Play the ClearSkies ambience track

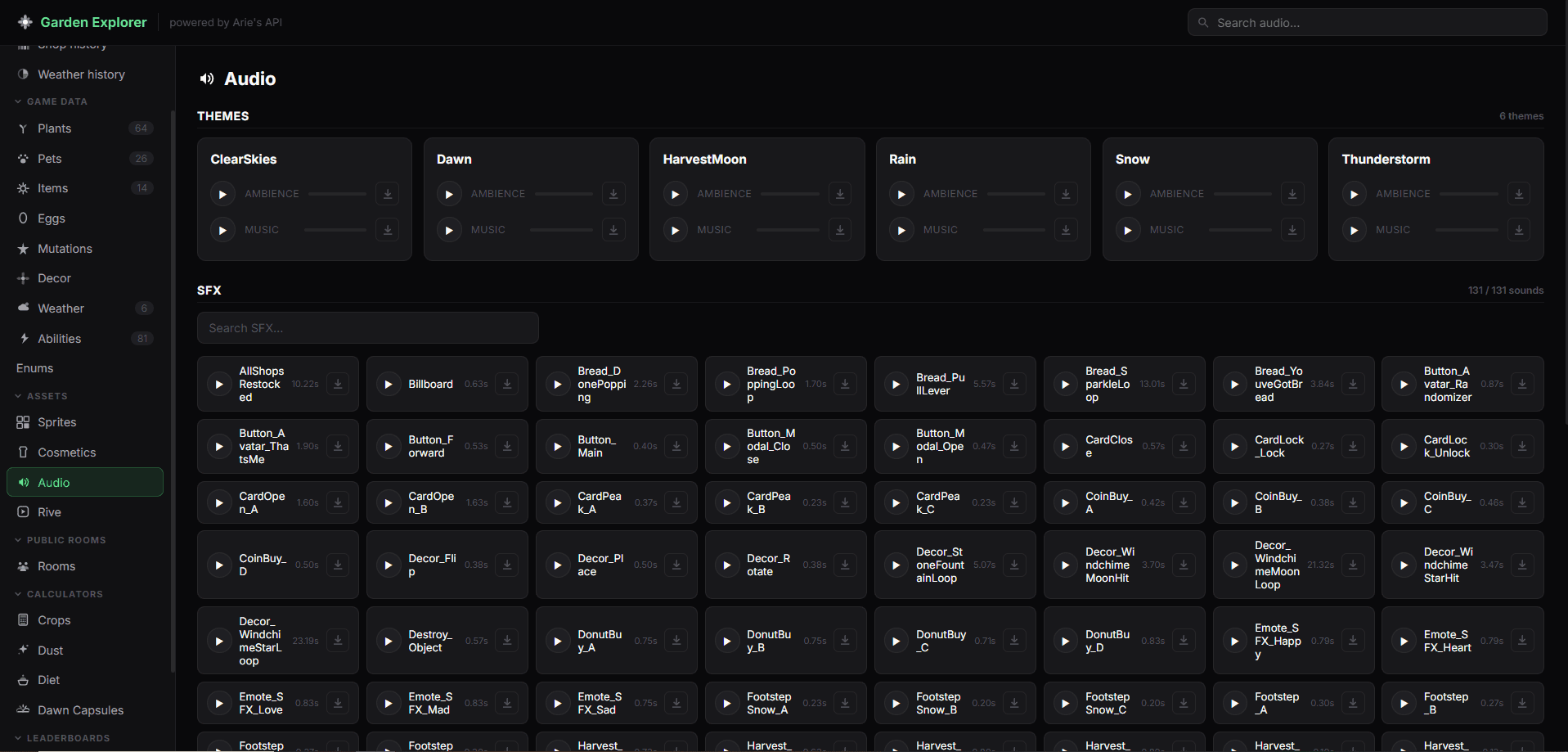coord(222,194)
